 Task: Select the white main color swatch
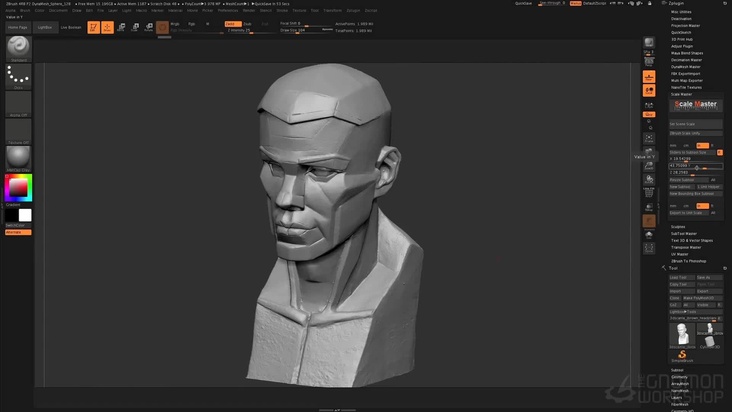pos(25,215)
